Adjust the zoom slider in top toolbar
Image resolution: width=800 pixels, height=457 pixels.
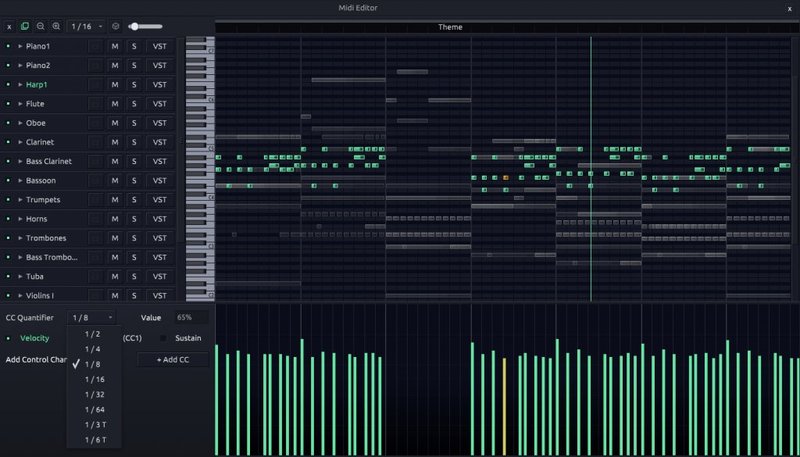(145, 26)
